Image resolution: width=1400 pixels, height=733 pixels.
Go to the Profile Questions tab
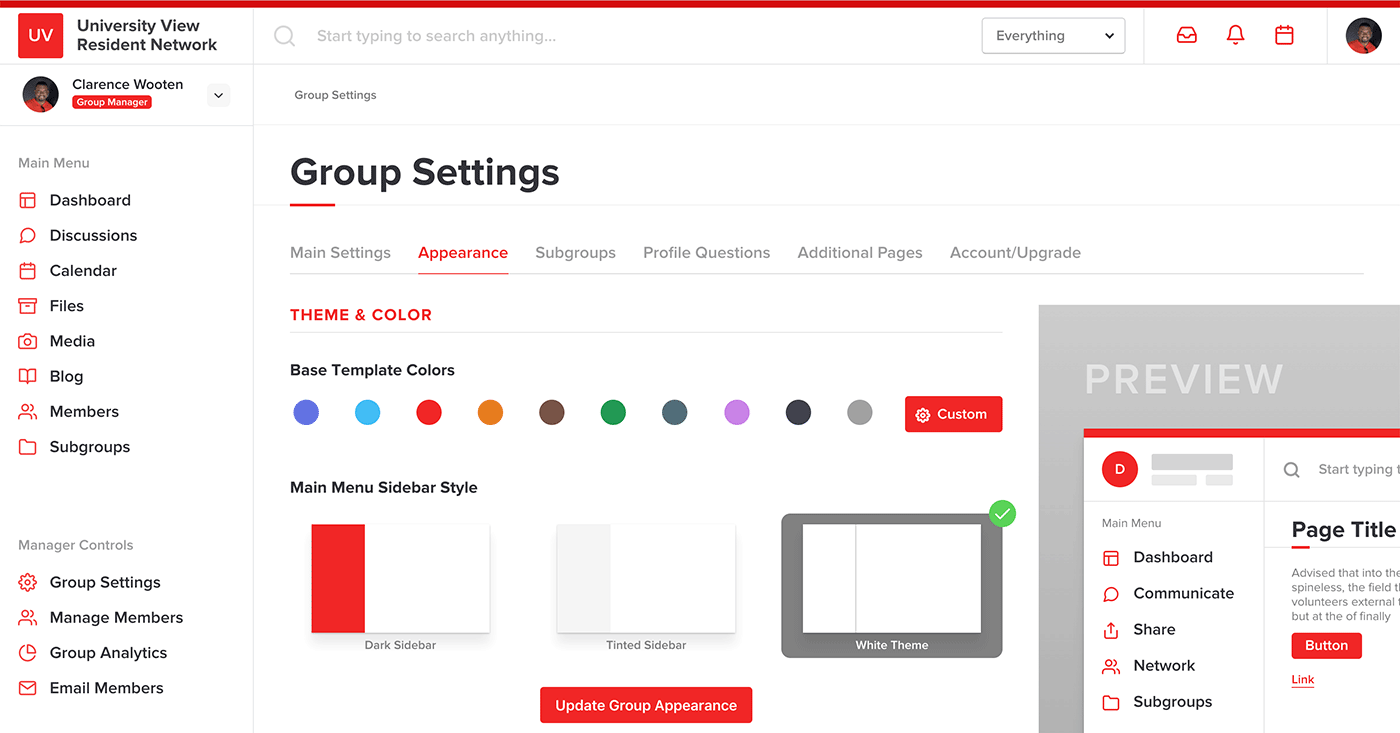coord(706,253)
